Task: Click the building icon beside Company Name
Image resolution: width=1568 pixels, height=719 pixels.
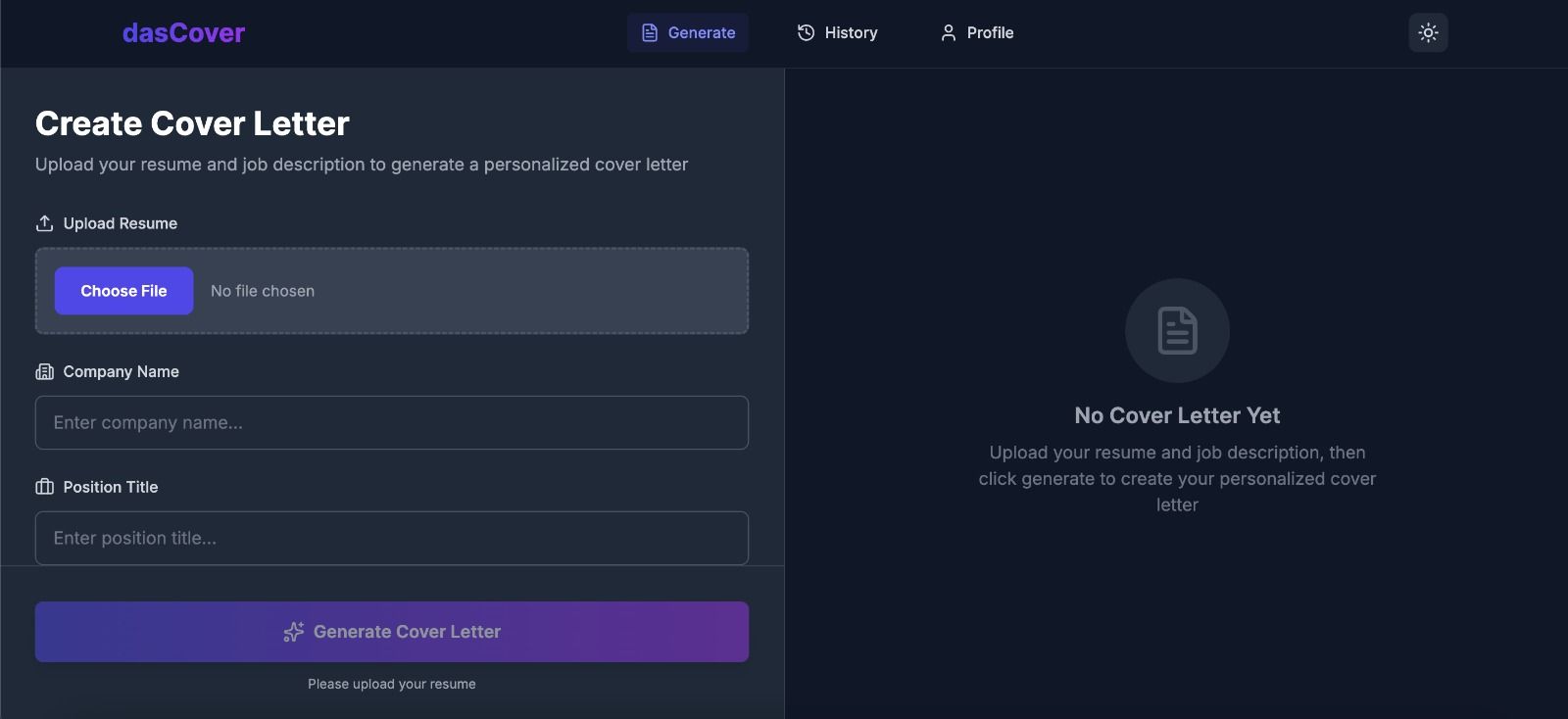Action: tap(44, 371)
